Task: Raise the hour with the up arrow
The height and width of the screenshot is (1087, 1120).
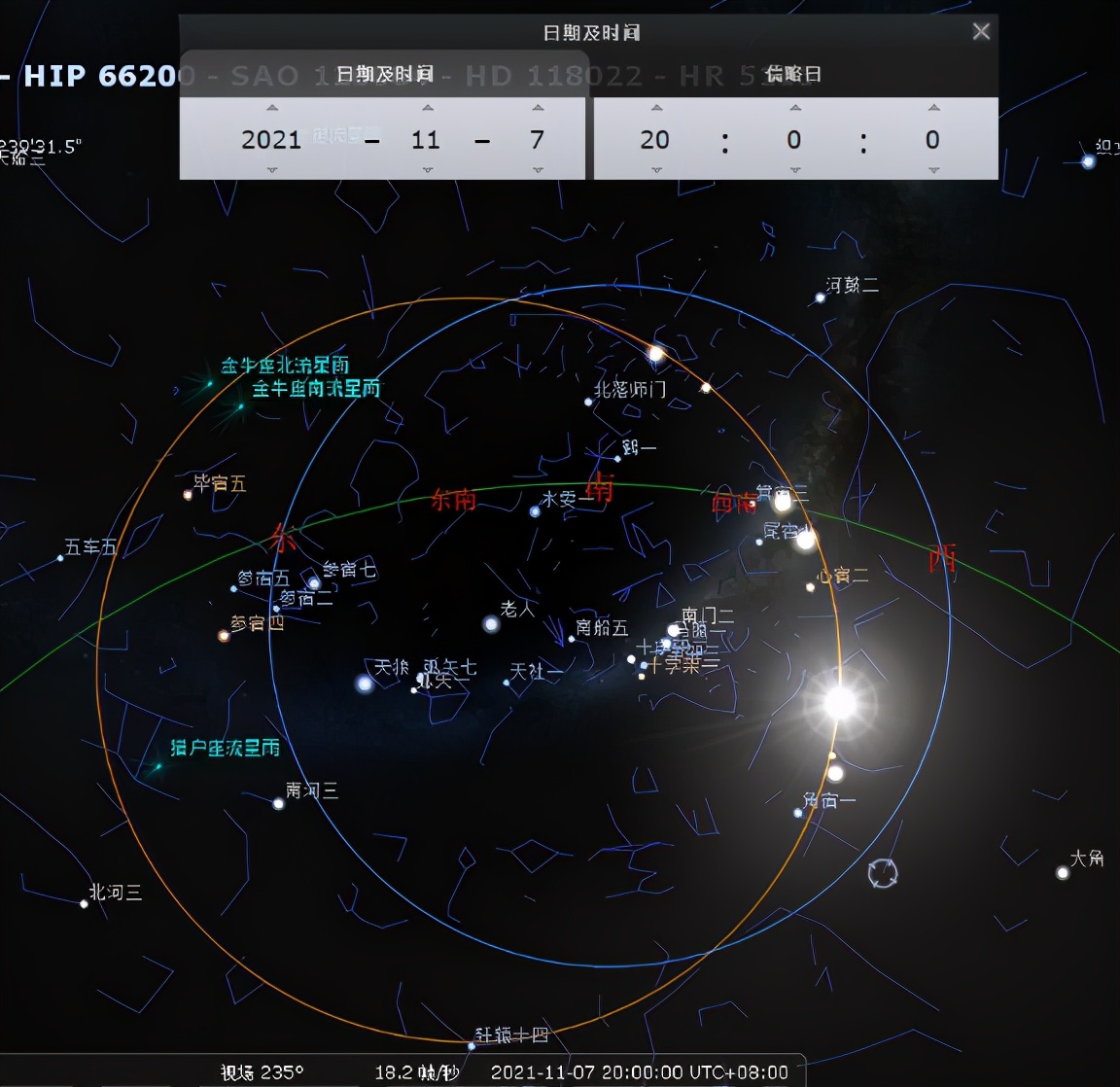Action: [x=656, y=108]
